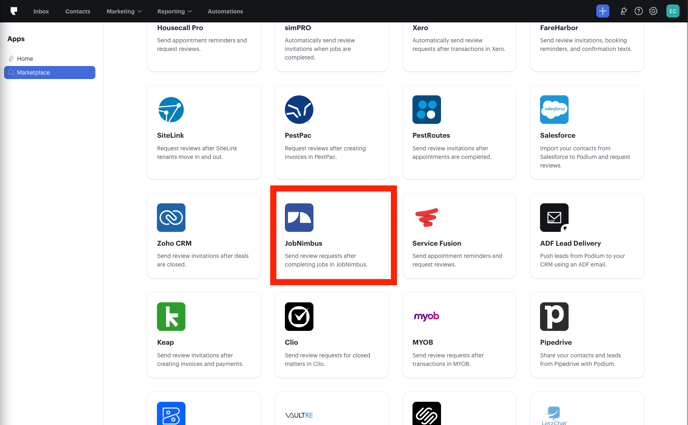This screenshot has height=425, width=688.
Task: Click the Salesforce title text
Action: pyautogui.click(x=557, y=136)
